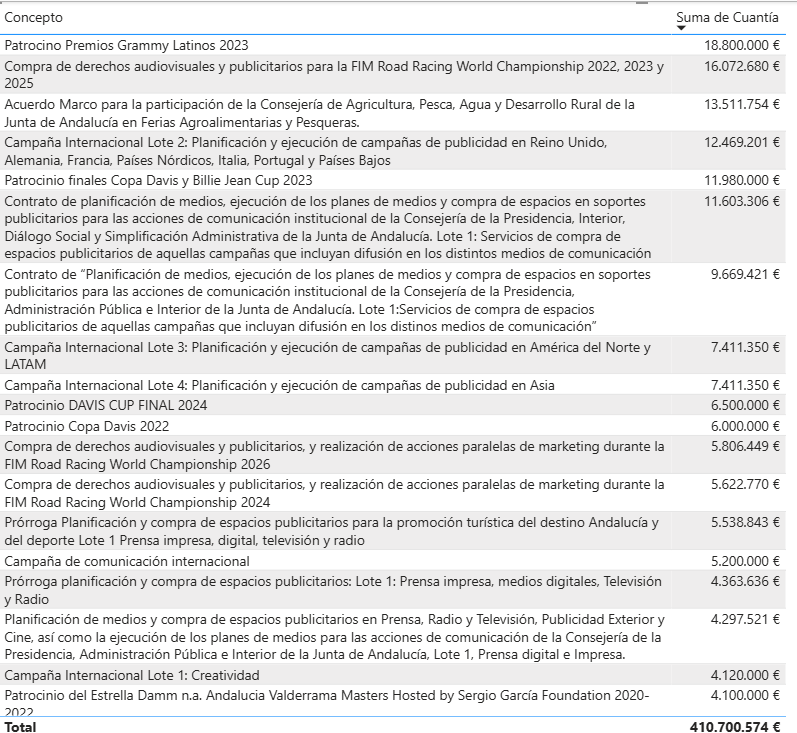
Task: Click the value 6.500.000 €
Action: click(745, 405)
